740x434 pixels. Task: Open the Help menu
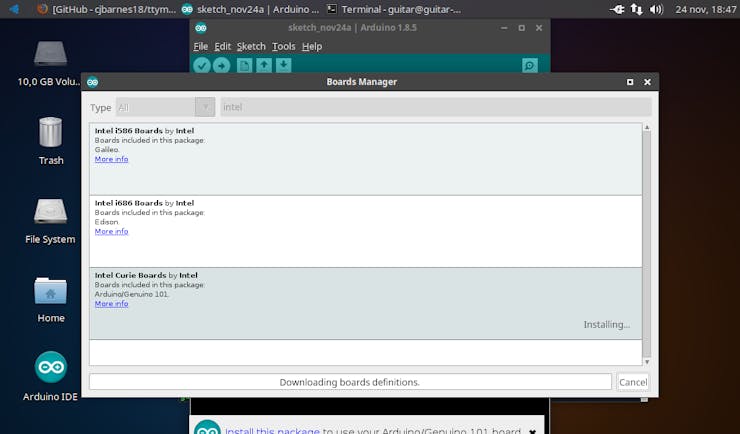pyautogui.click(x=312, y=46)
